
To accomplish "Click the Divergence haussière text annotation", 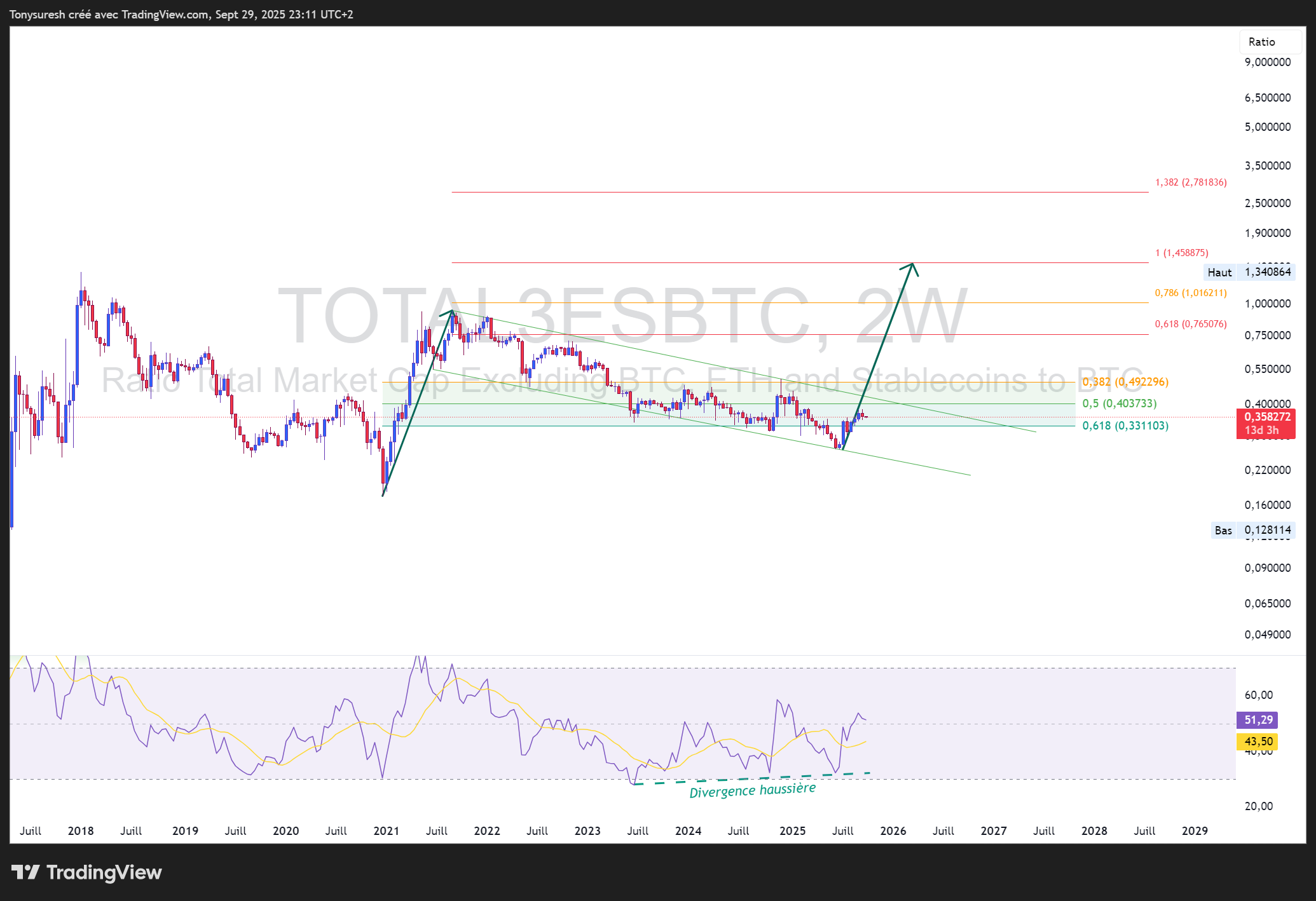I will coord(752,790).
